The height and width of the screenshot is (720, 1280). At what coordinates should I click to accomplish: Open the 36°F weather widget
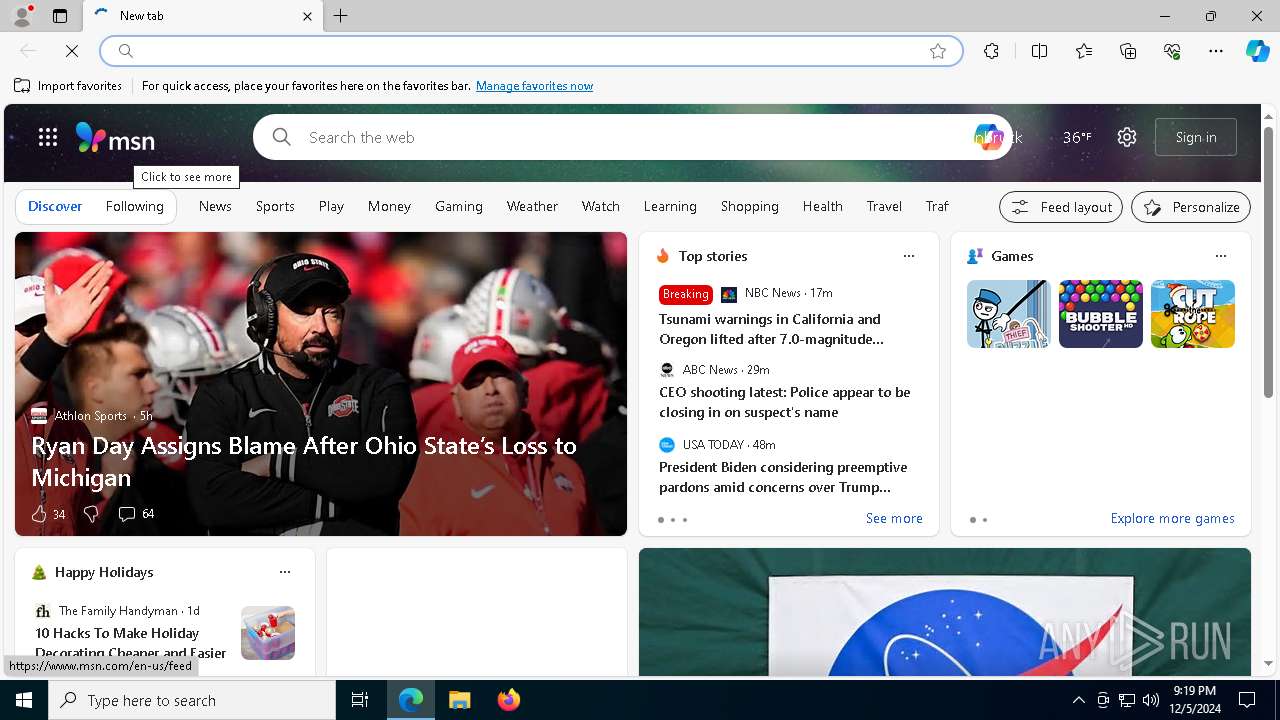[x=1077, y=137]
